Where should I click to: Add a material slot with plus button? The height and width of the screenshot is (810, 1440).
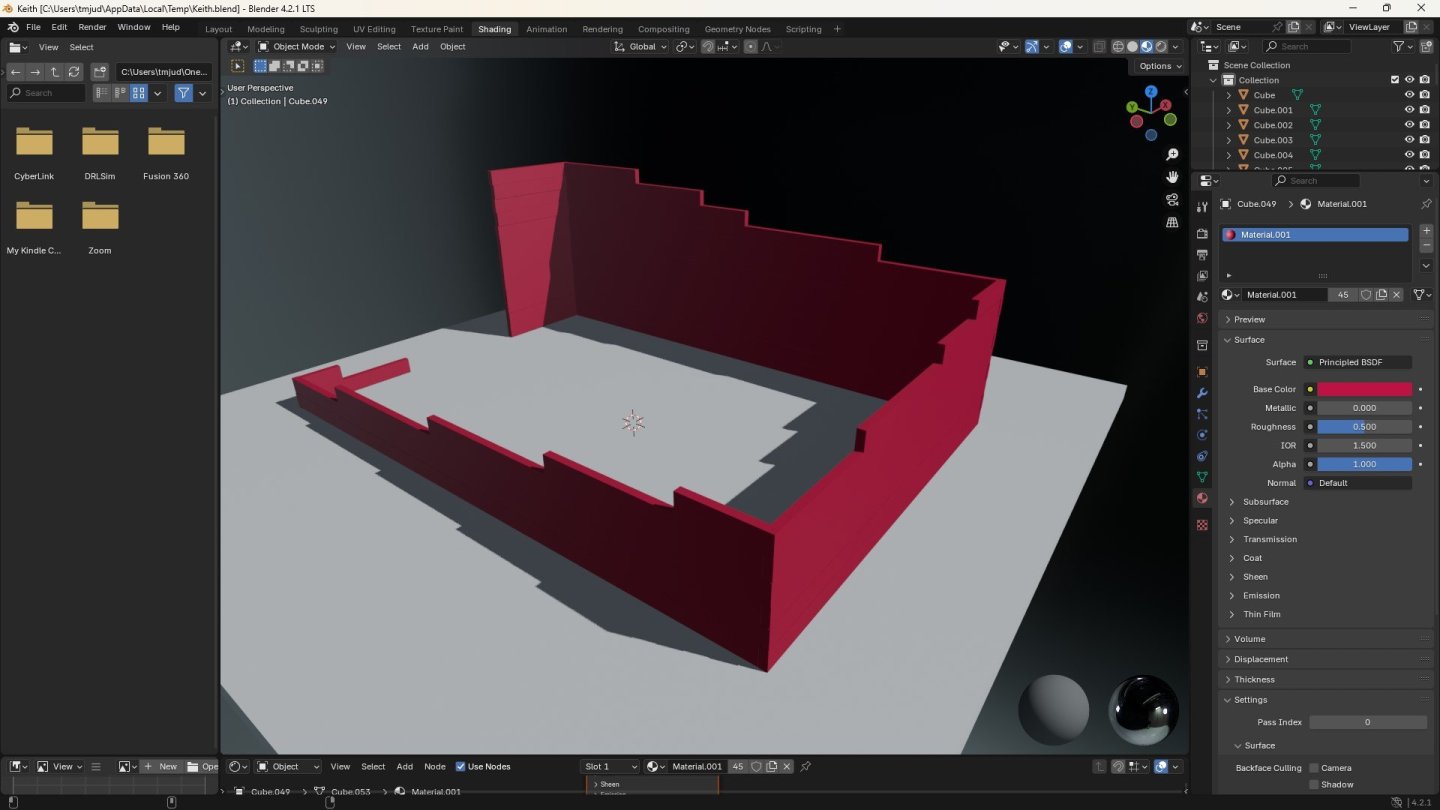pyautogui.click(x=1426, y=231)
